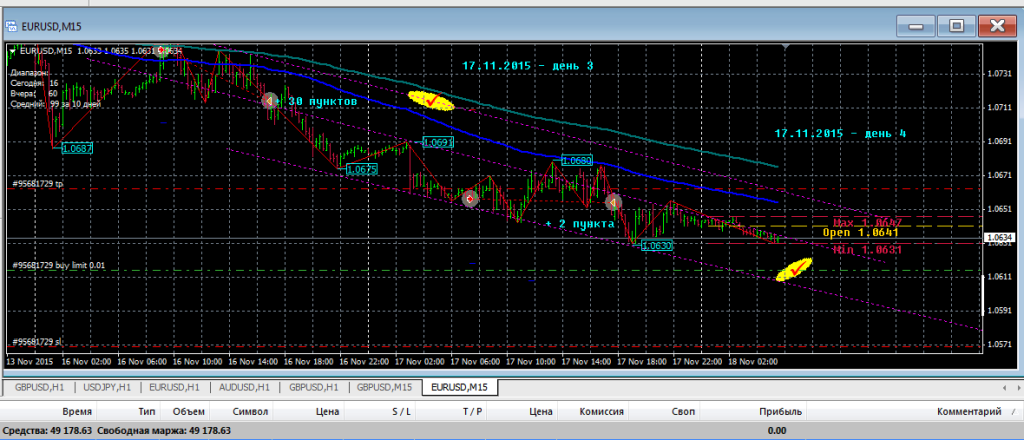This screenshot has width=1024, height=440.
Task: Click 1.0611 on the price scale
Action: [x=998, y=277]
